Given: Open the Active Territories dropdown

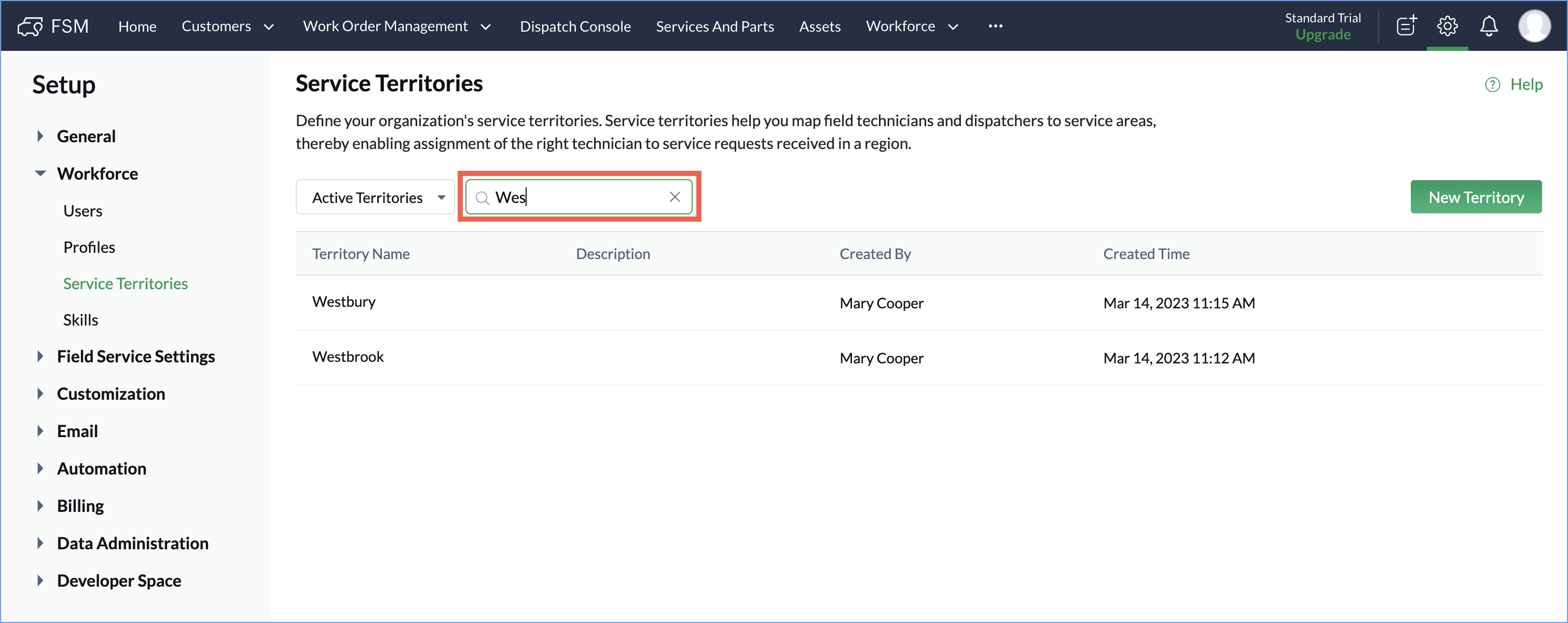Looking at the screenshot, I should pos(375,197).
